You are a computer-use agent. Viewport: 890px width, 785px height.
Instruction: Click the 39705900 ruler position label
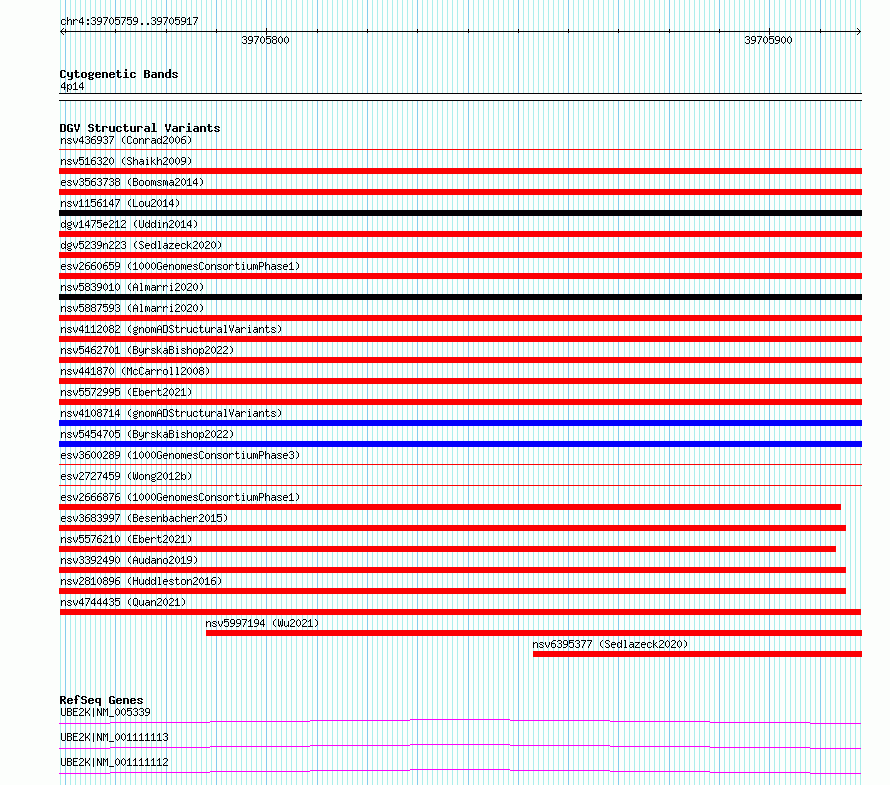(x=768, y=40)
